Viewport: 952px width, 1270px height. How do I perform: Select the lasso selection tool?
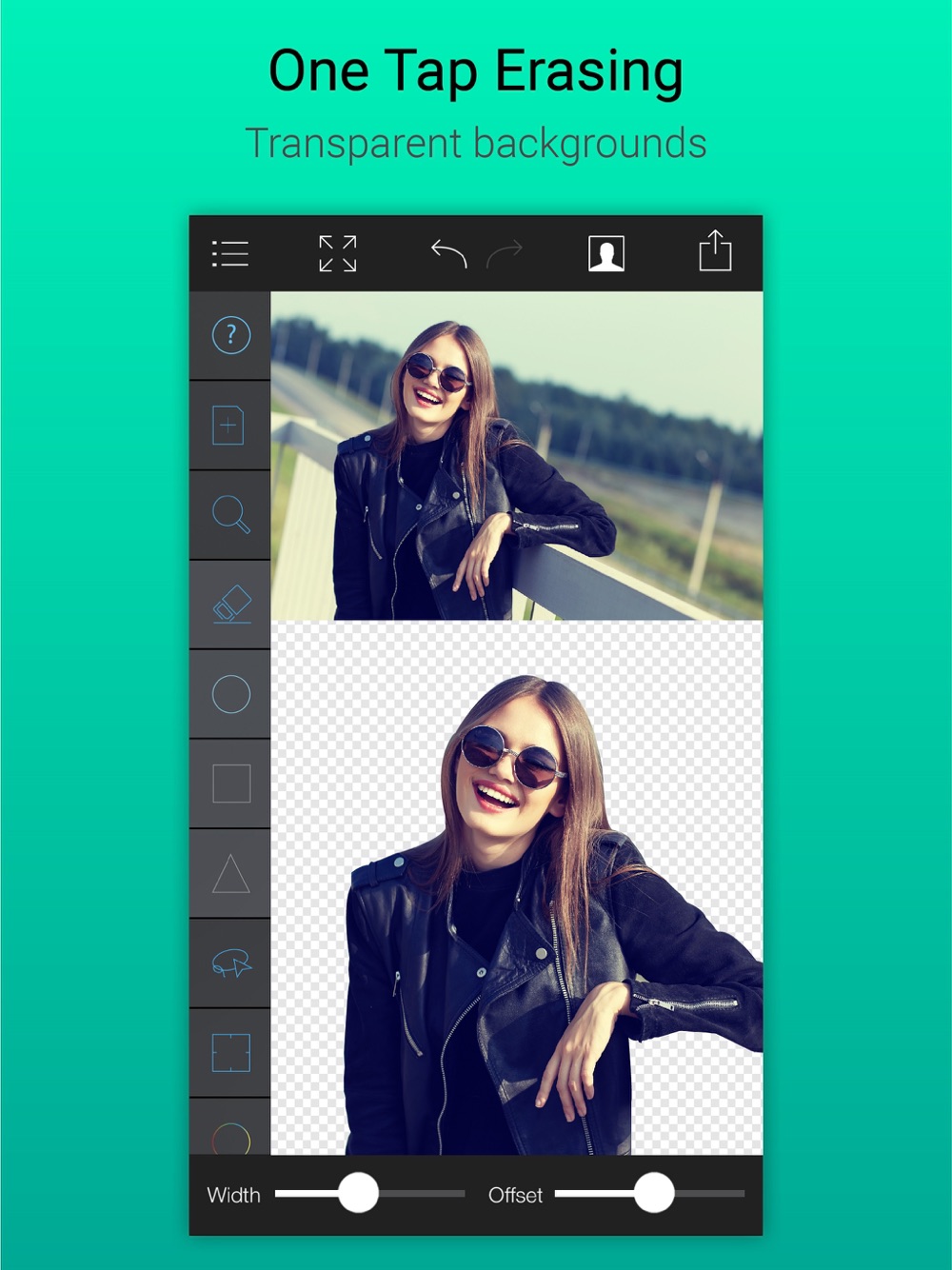click(x=231, y=963)
